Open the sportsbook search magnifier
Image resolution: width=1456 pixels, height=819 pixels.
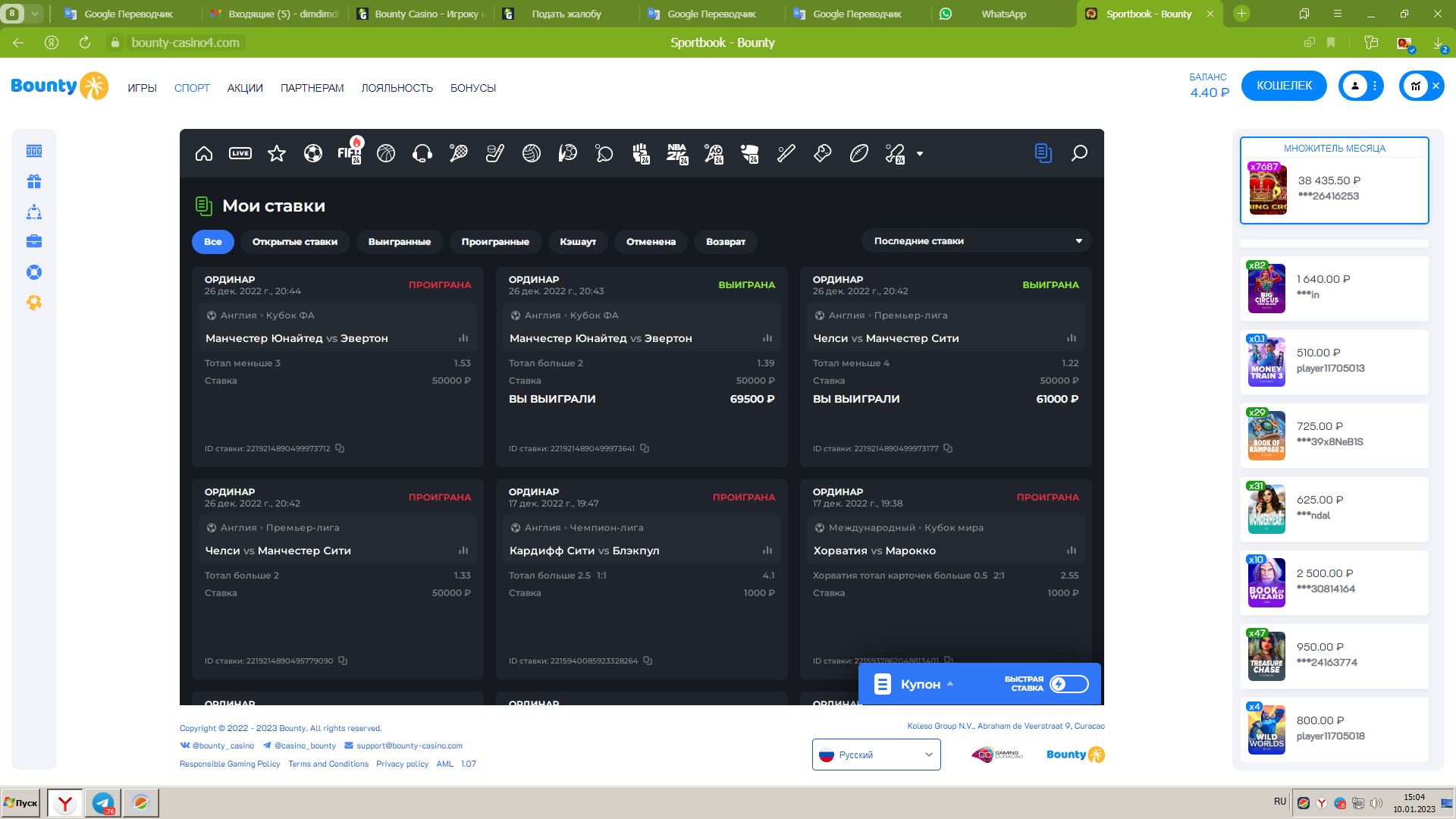[1079, 154]
